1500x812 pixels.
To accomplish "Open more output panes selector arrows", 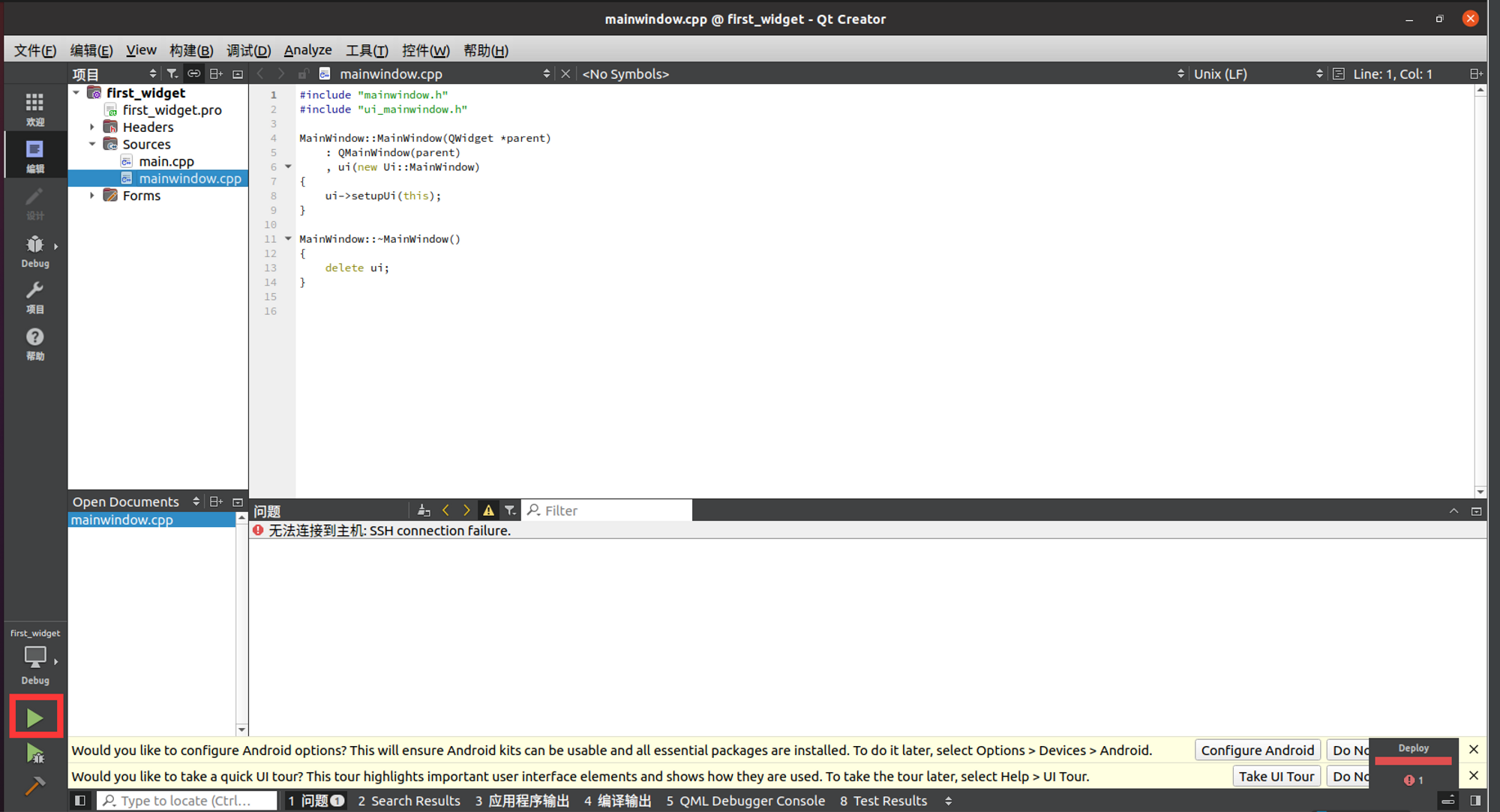I will [949, 801].
